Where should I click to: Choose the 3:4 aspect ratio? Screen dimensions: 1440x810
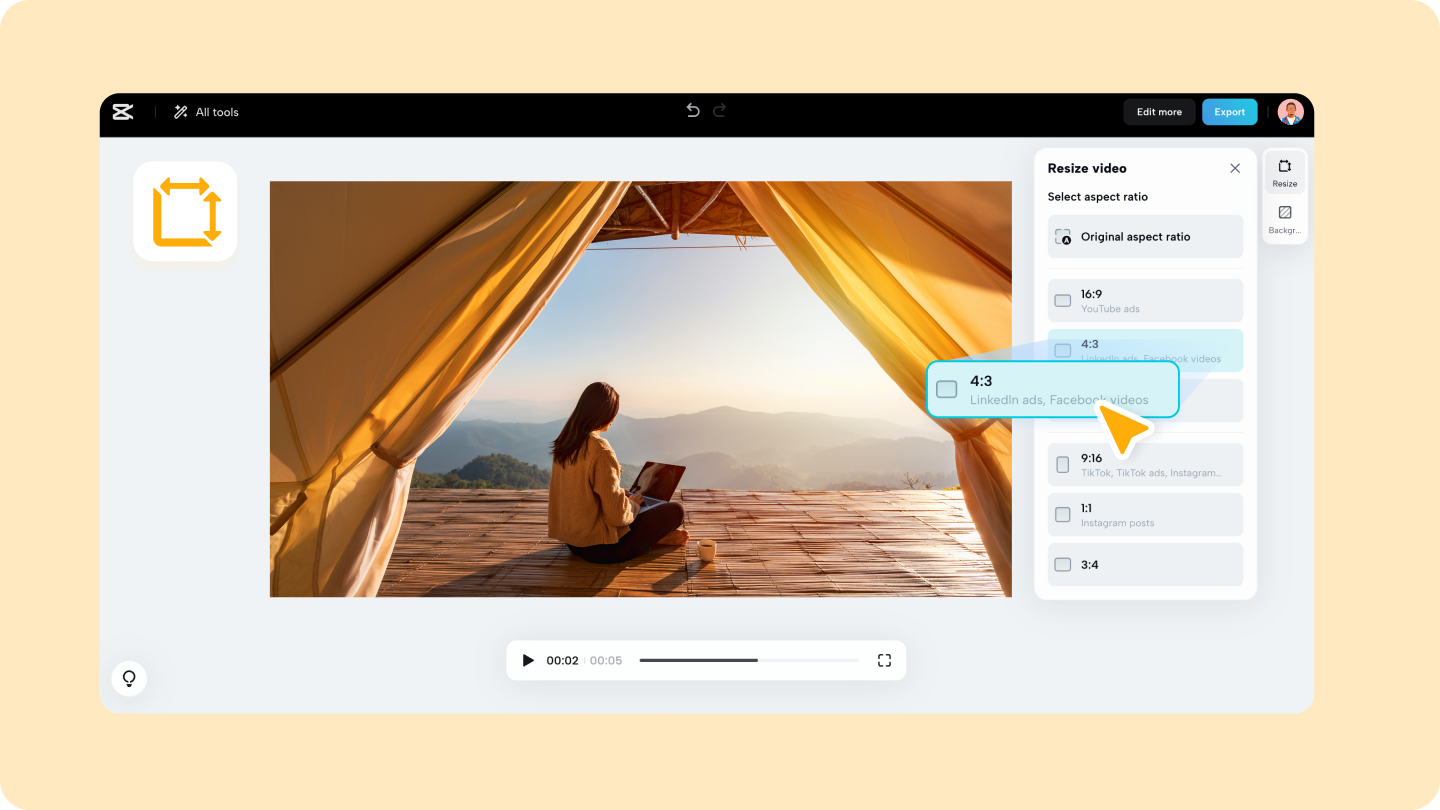coord(1145,565)
